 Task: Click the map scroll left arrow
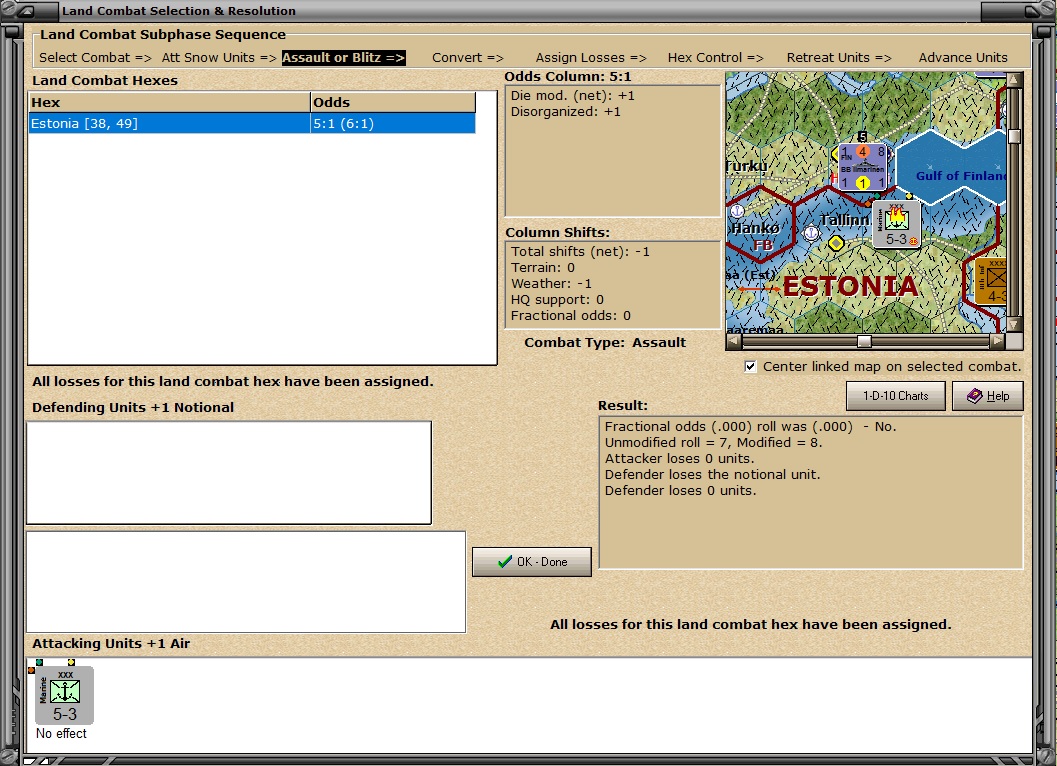733,341
